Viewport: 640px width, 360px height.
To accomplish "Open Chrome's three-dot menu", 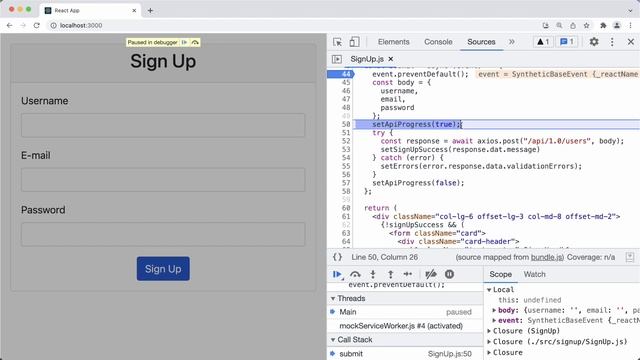I will pyautogui.click(x=631, y=25).
